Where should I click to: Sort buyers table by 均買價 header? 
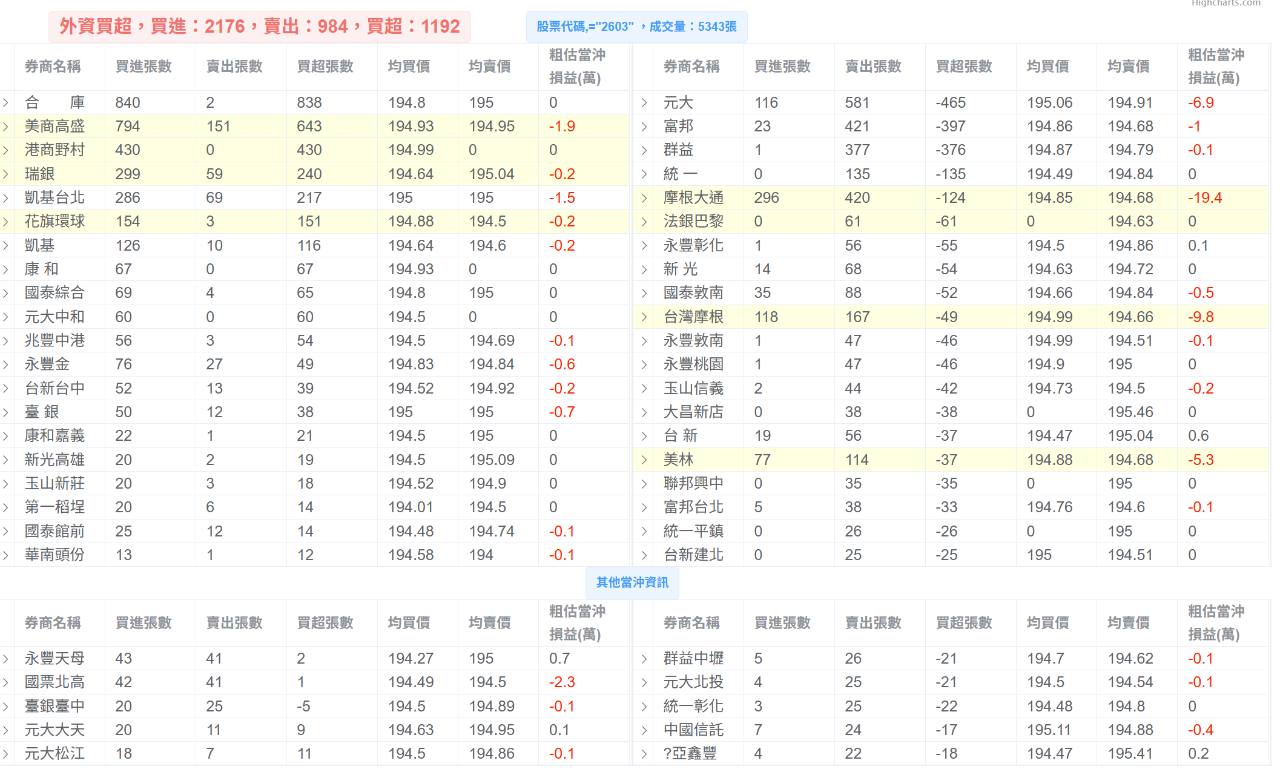409,66
